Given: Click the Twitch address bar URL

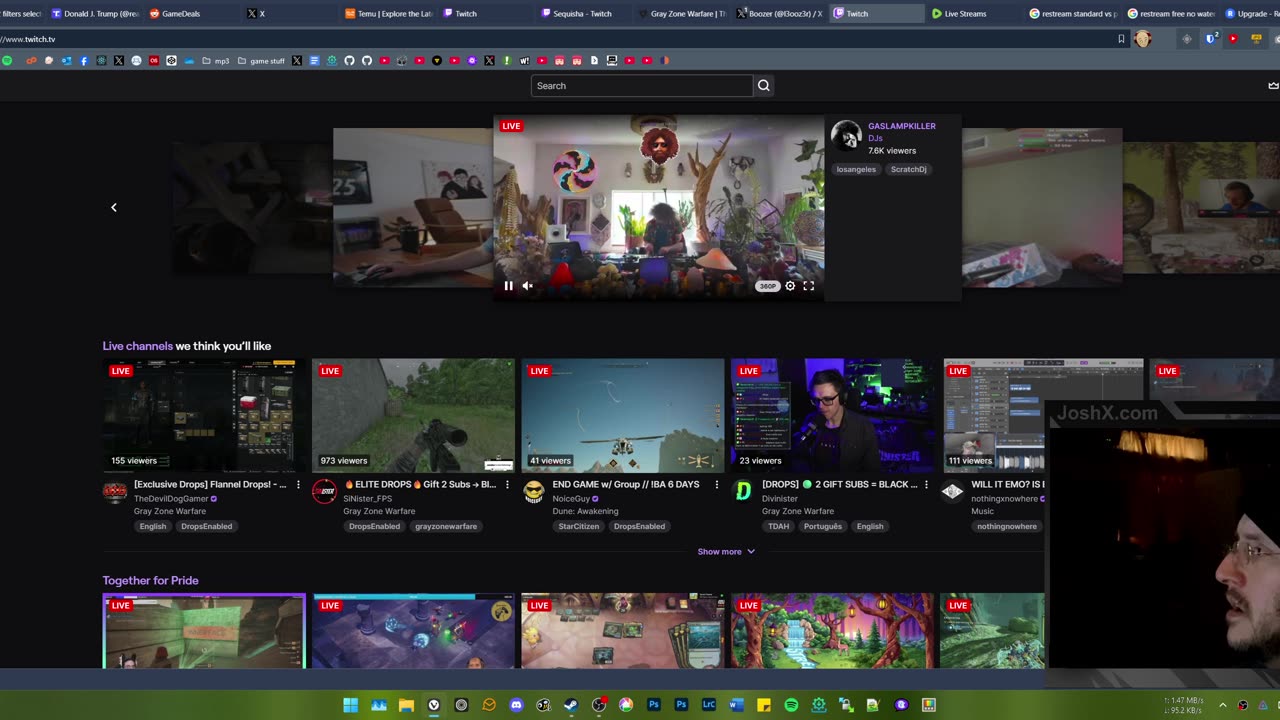Looking at the screenshot, I should pos(28,39).
